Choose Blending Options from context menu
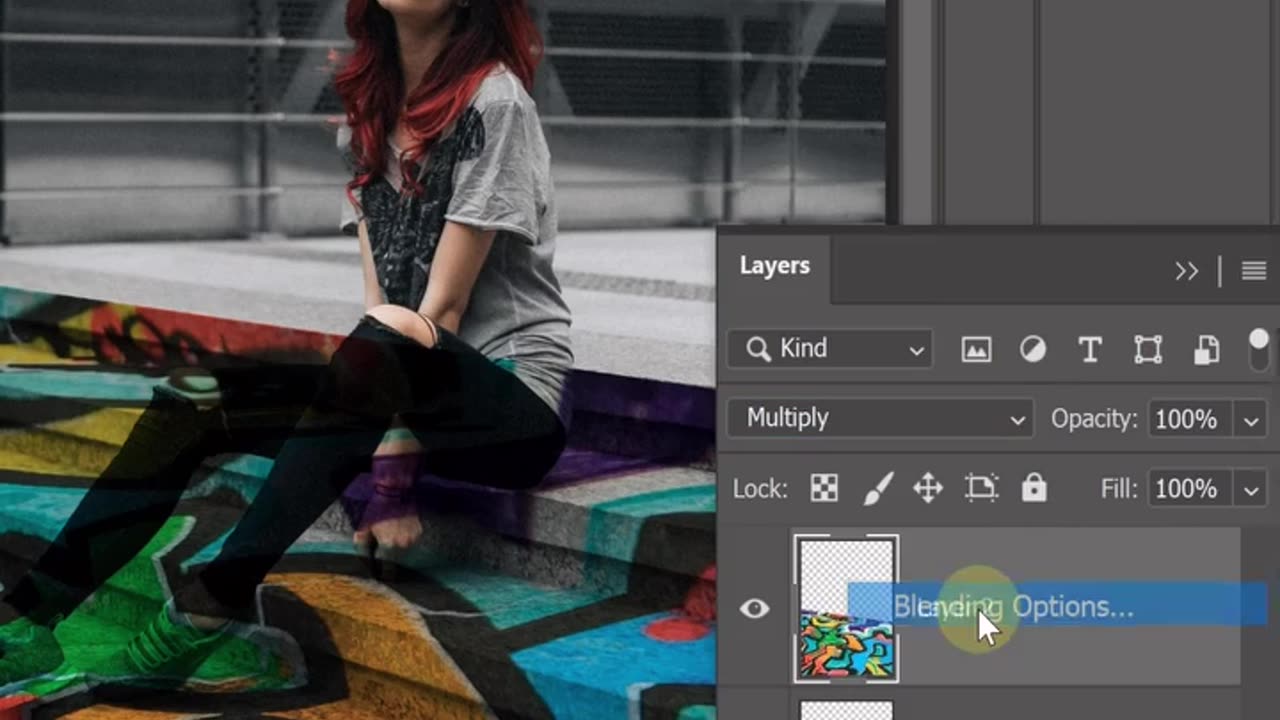Screen dimensions: 1280x720 coord(1057,606)
